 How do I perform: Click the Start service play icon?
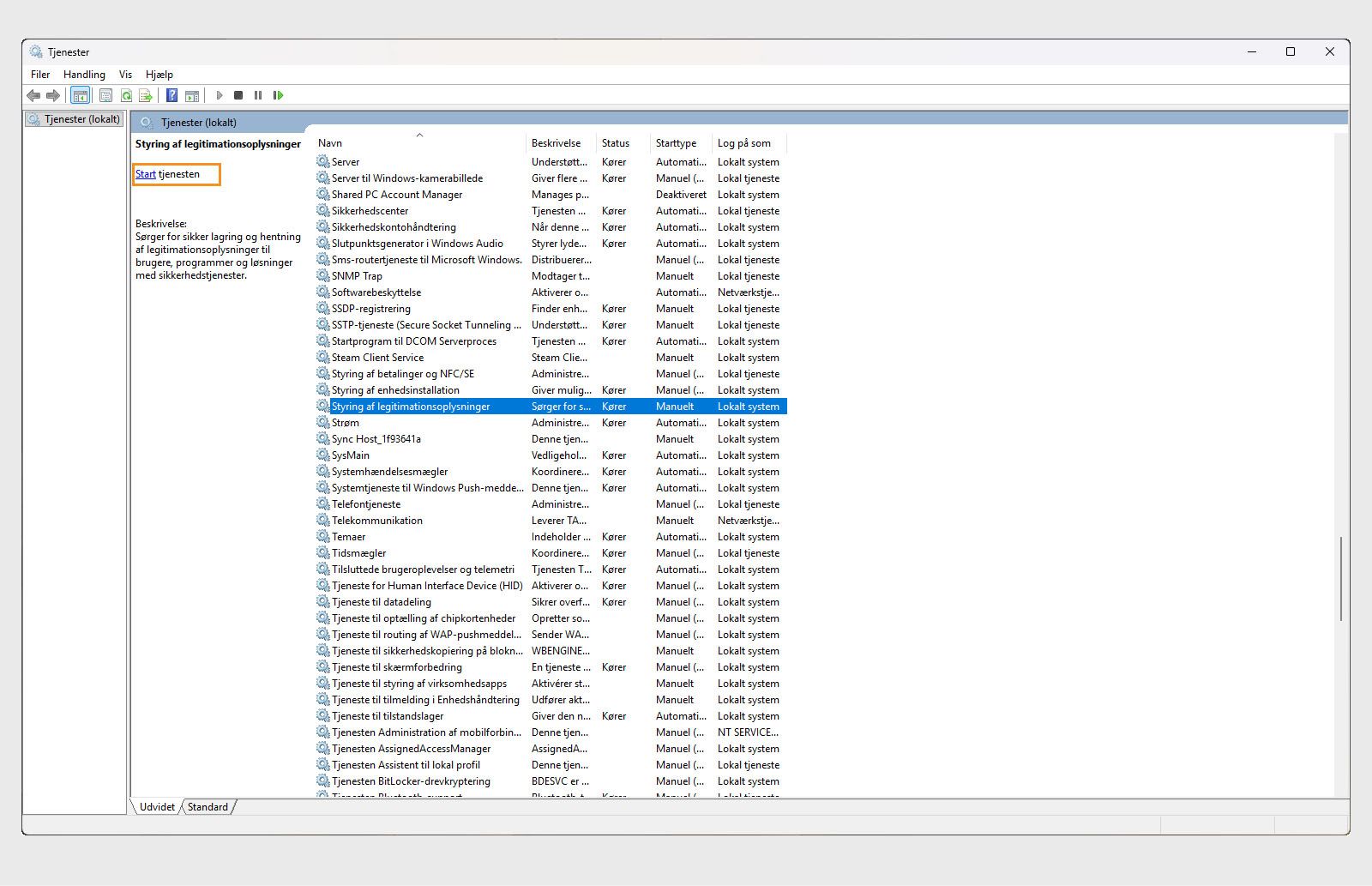pos(220,95)
